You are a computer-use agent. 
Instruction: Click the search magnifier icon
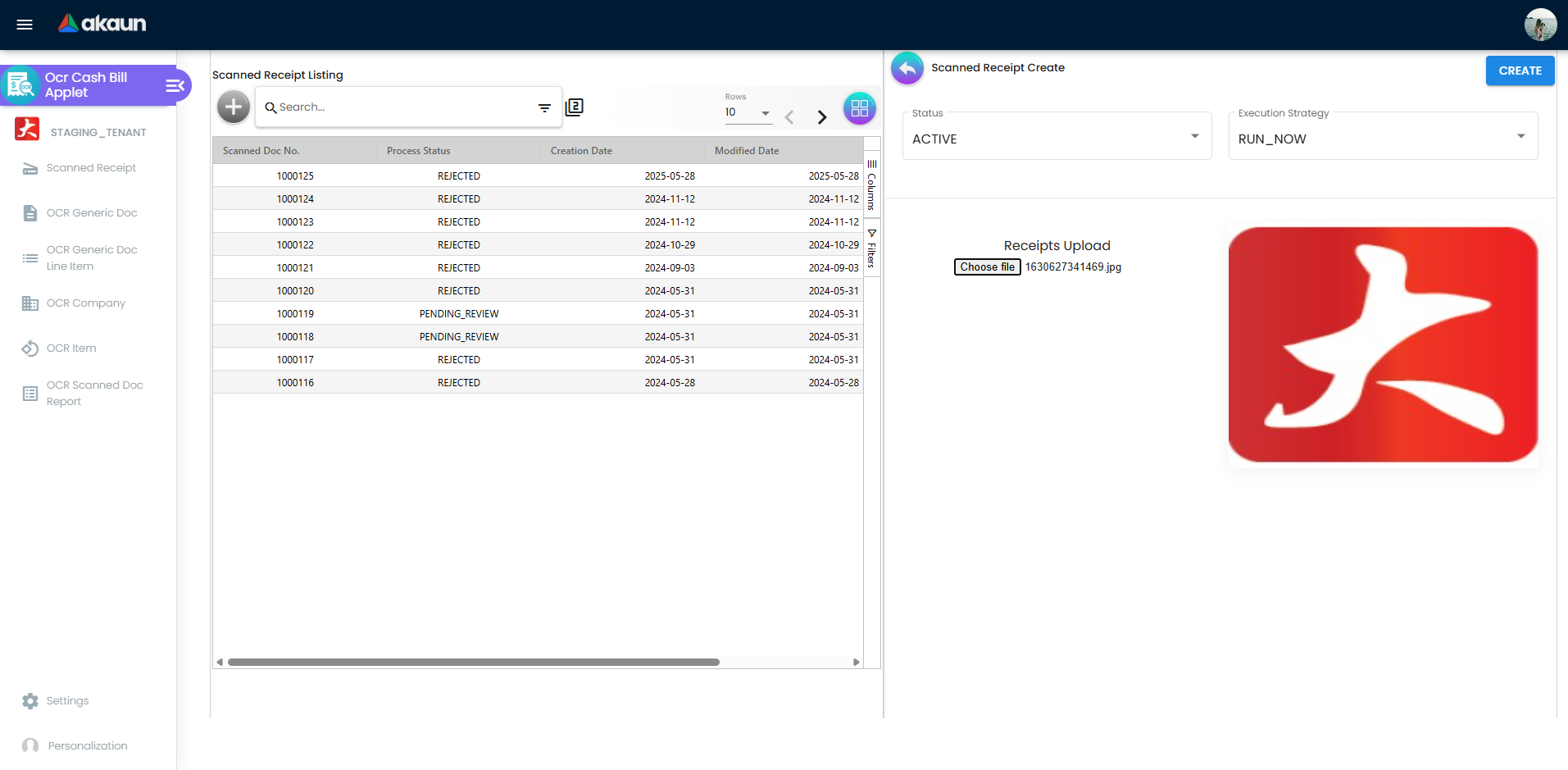pos(270,107)
